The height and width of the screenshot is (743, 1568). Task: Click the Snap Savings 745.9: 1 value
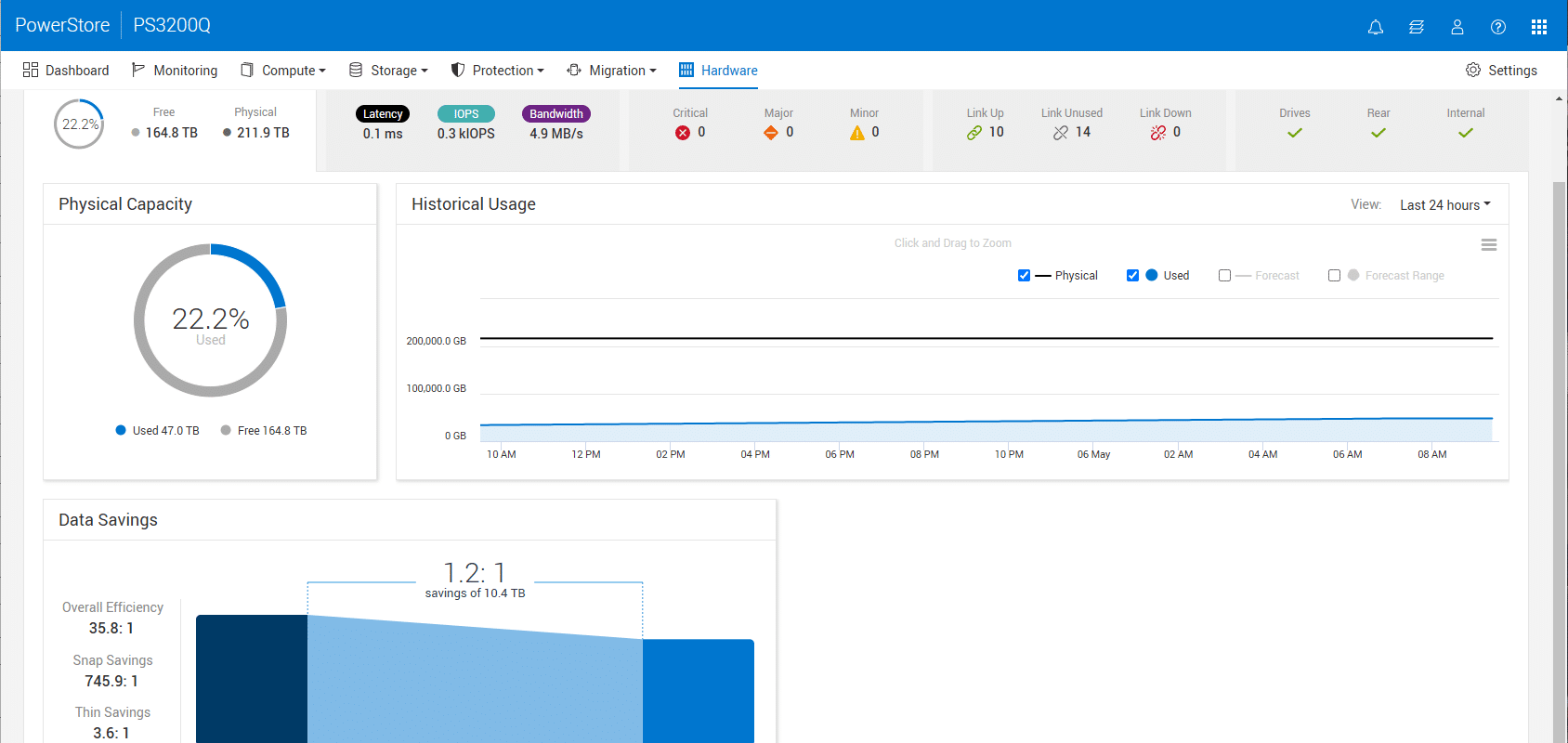(111, 682)
